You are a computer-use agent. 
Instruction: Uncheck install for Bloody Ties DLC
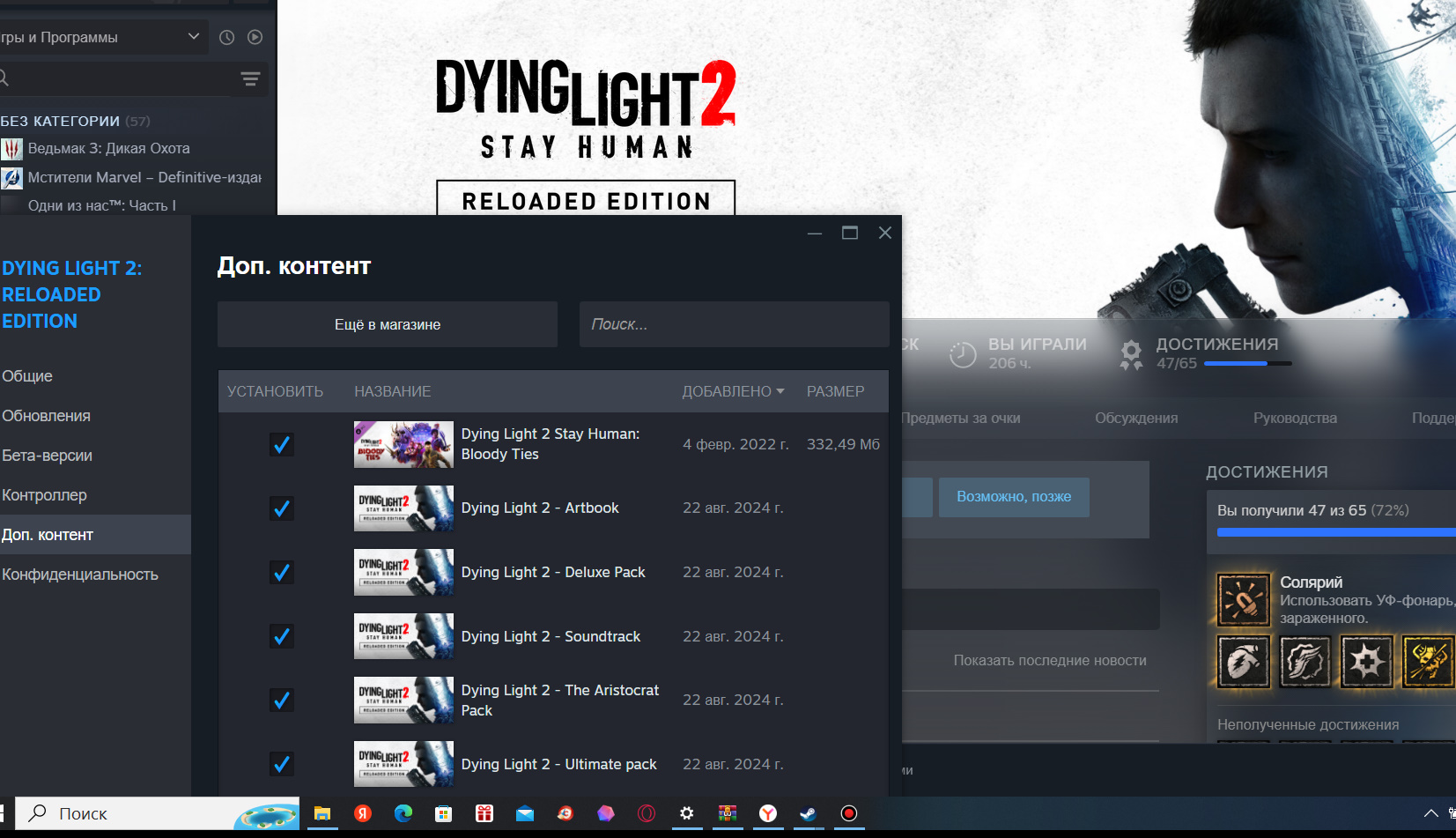[x=282, y=444]
